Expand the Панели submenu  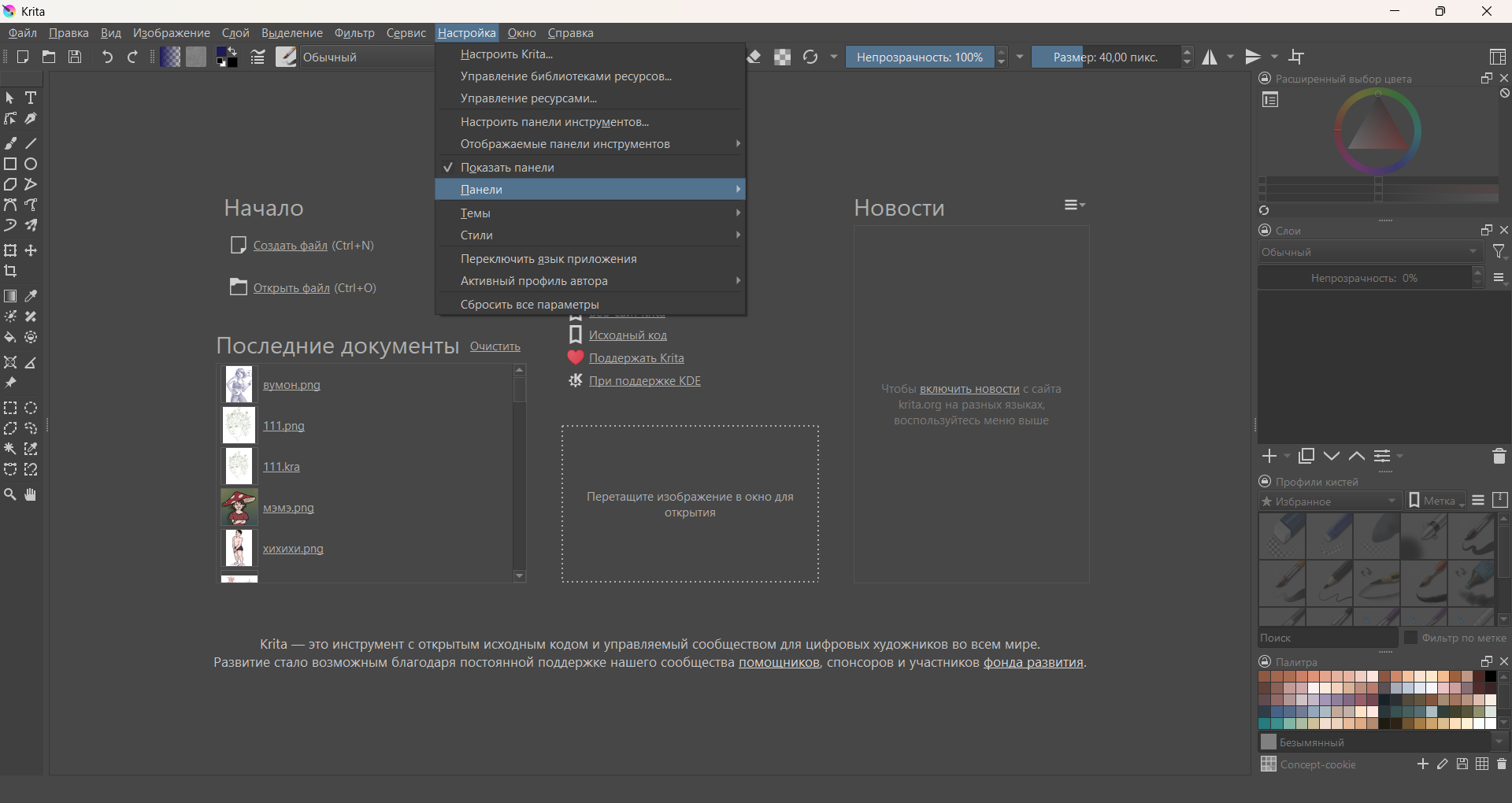[590, 190]
